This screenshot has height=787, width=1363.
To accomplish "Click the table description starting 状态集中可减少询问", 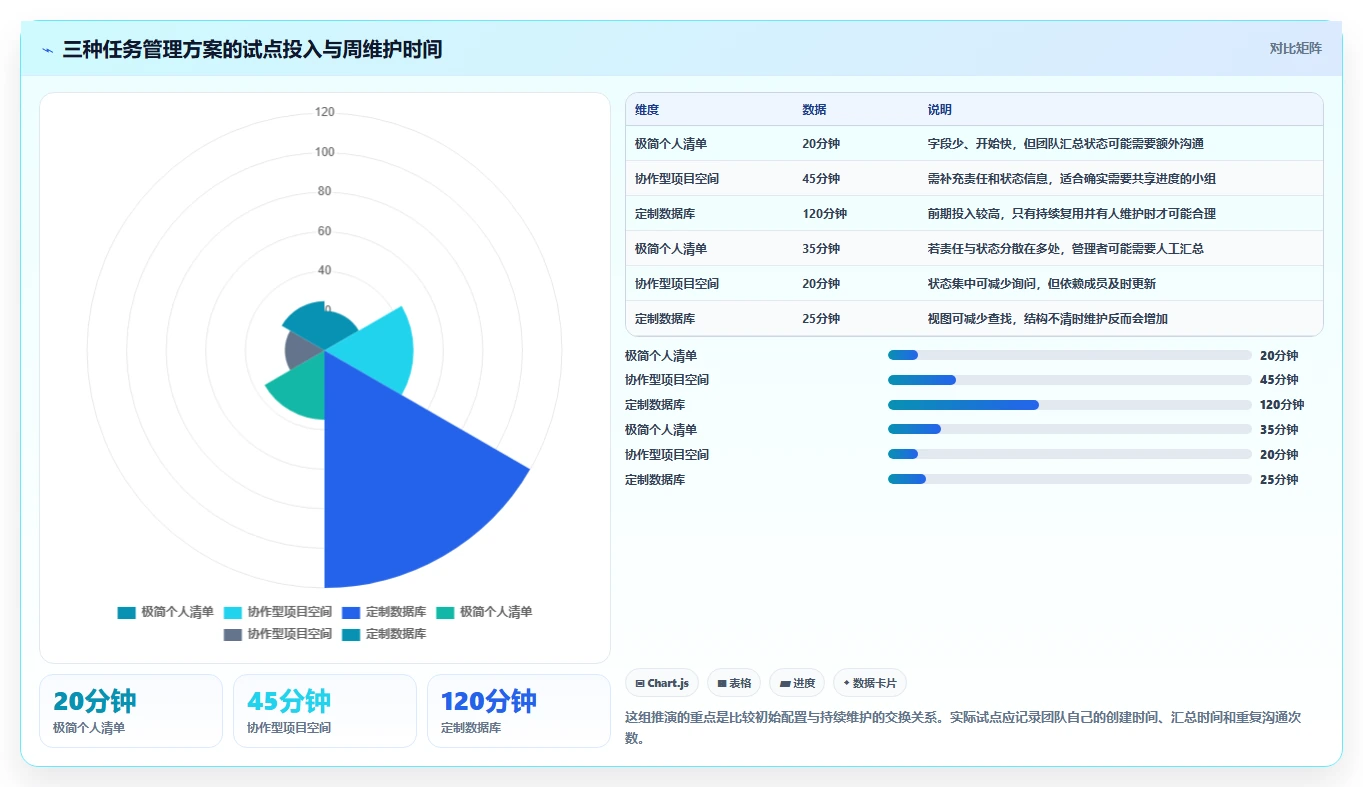I will [x=1042, y=284].
